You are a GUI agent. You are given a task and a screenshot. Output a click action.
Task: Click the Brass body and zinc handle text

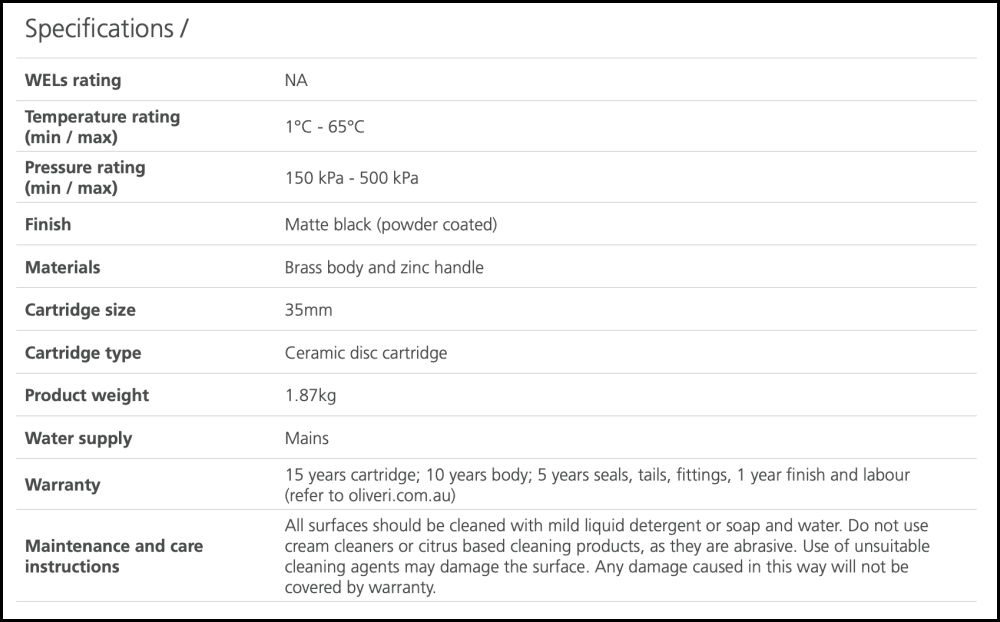pos(384,267)
